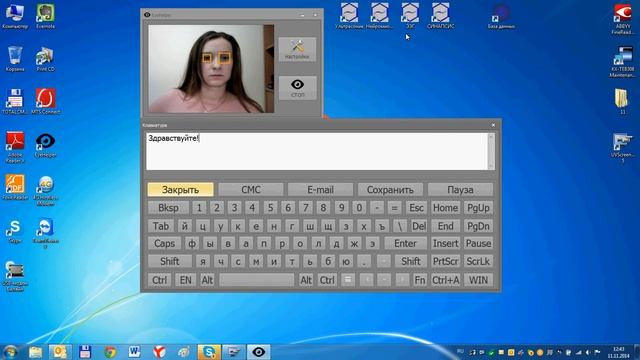This screenshot has height=360, width=640.
Task: Click the text area vertical scrollbar
Action: 491,151
